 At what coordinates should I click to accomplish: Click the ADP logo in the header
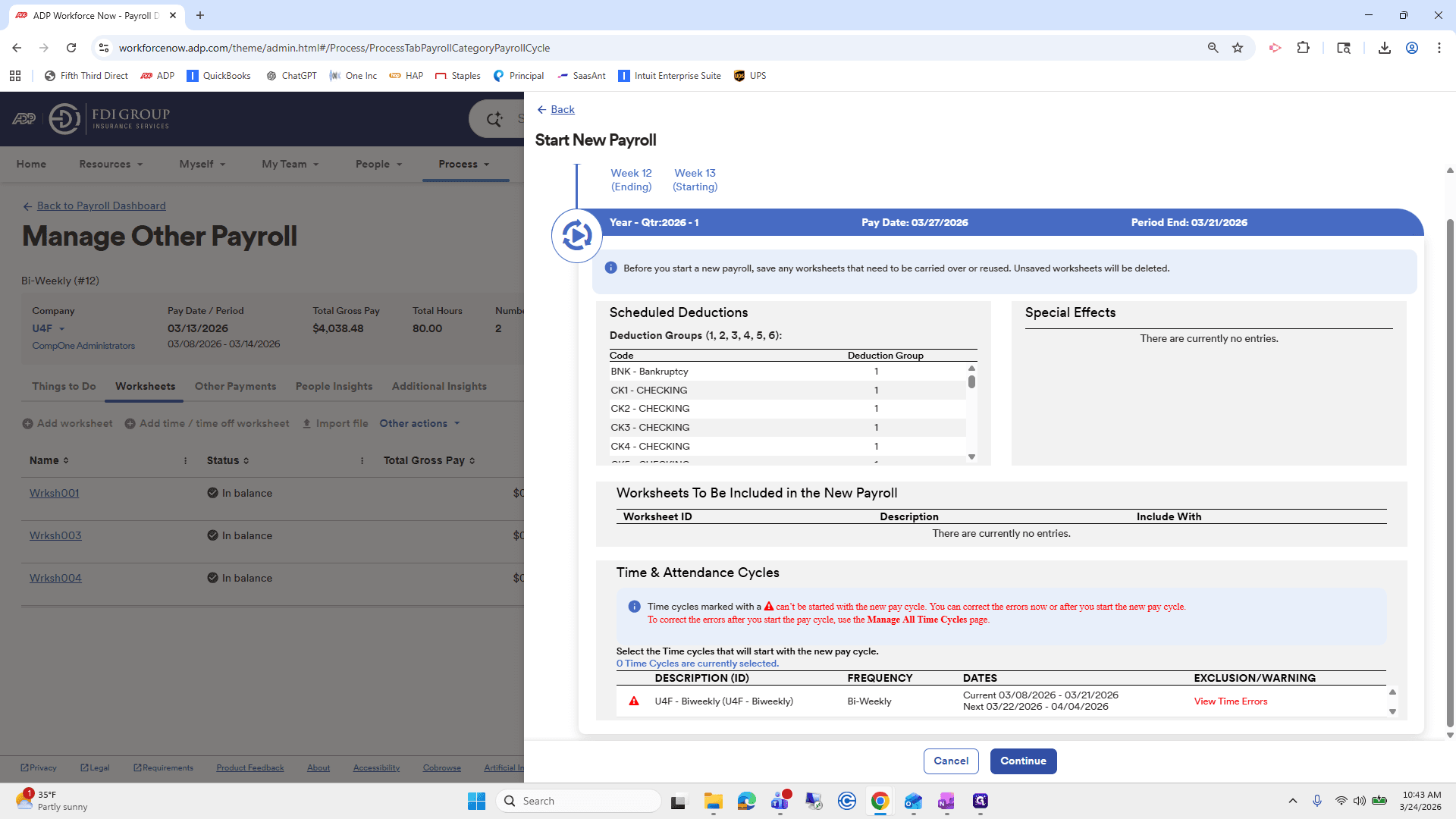(x=24, y=119)
